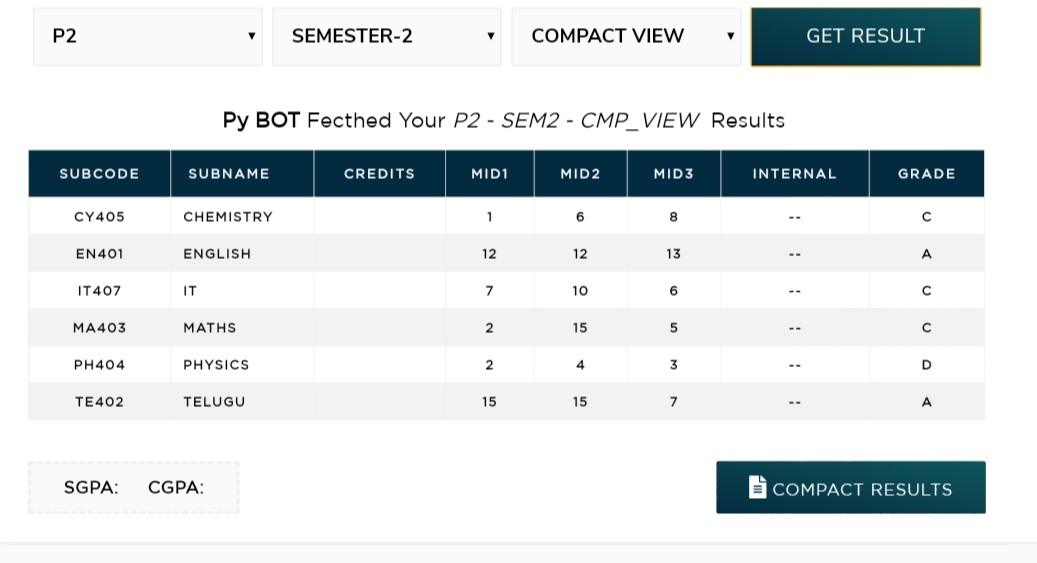
Task: Click the COMPACT RESULTS button
Action: [850, 488]
